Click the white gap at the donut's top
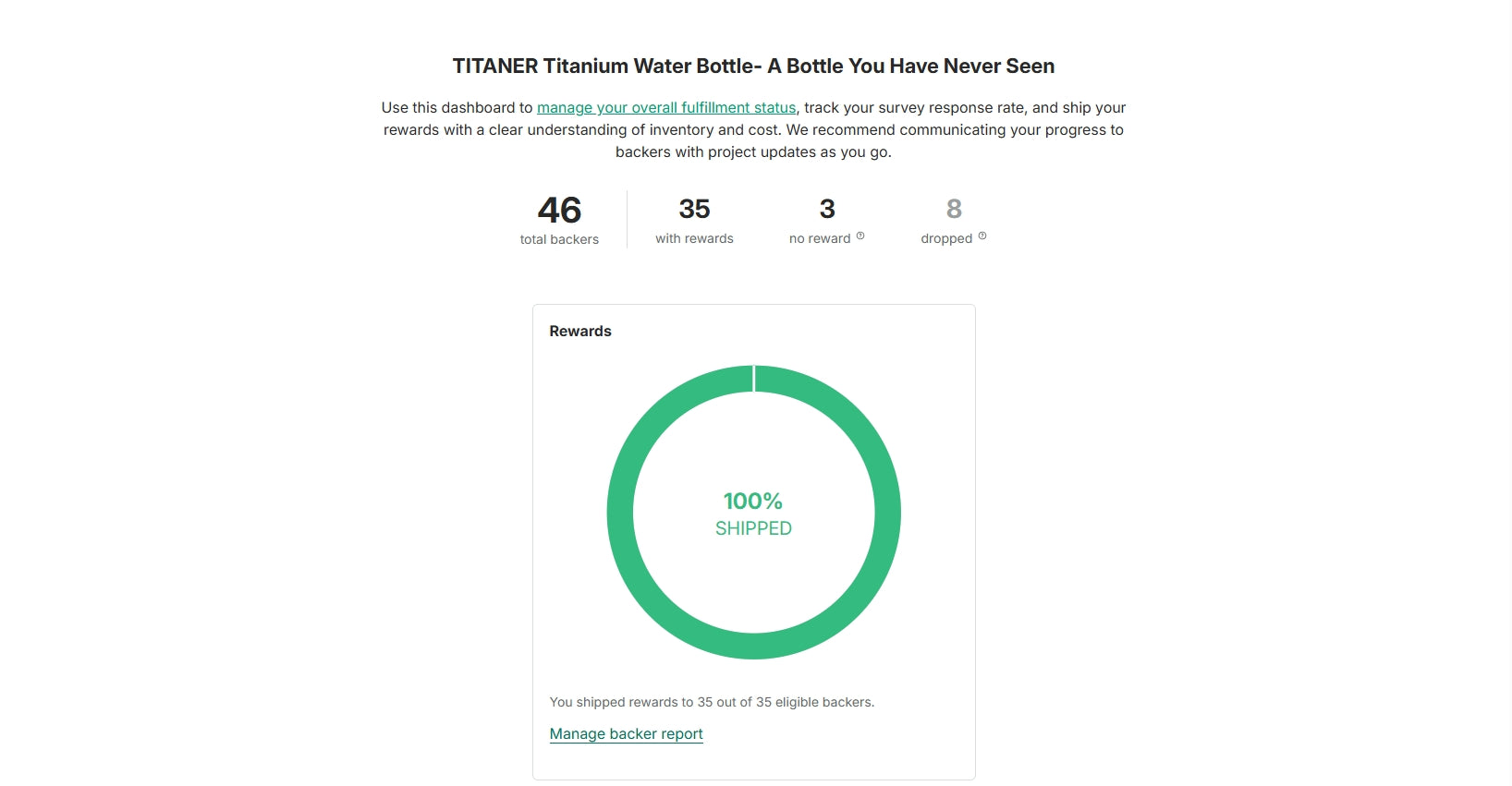1512x786 pixels. 754,379
